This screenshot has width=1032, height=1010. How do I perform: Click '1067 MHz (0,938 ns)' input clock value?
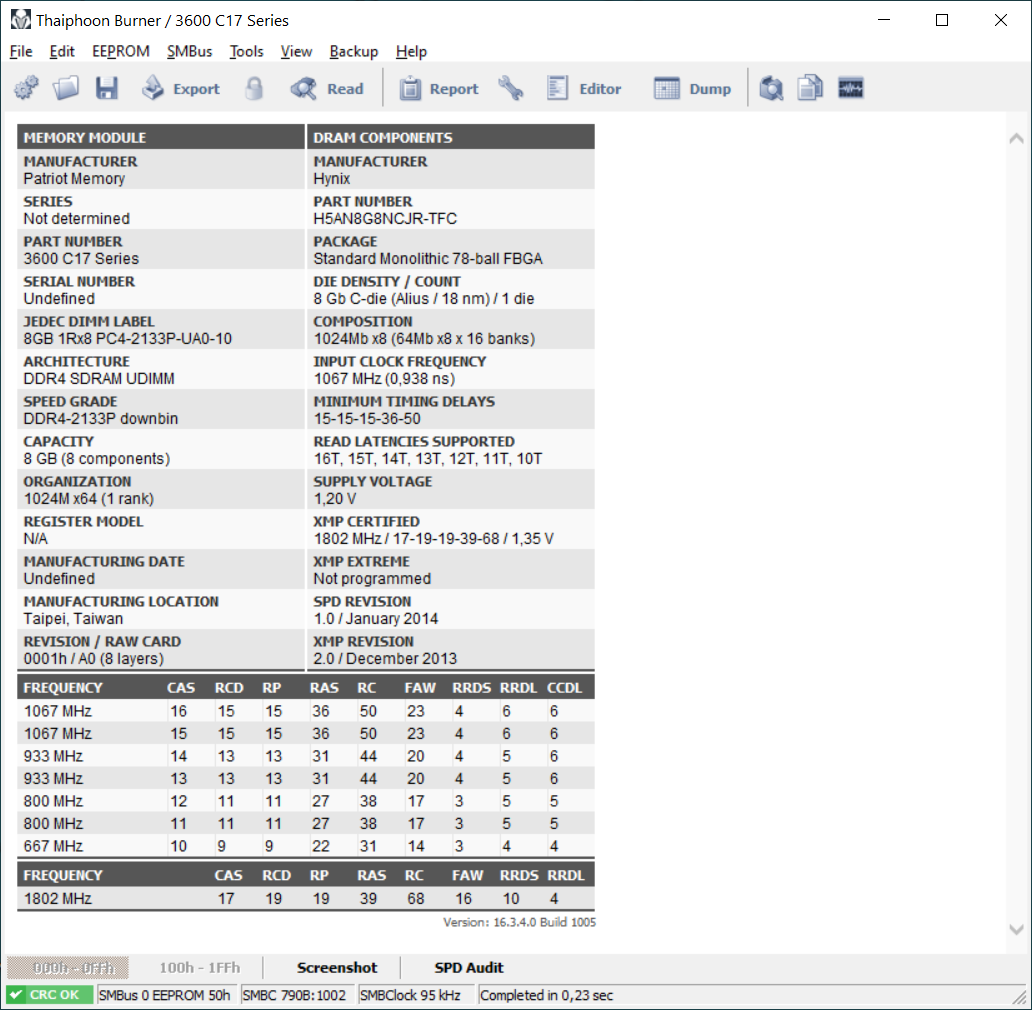(384, 379)
